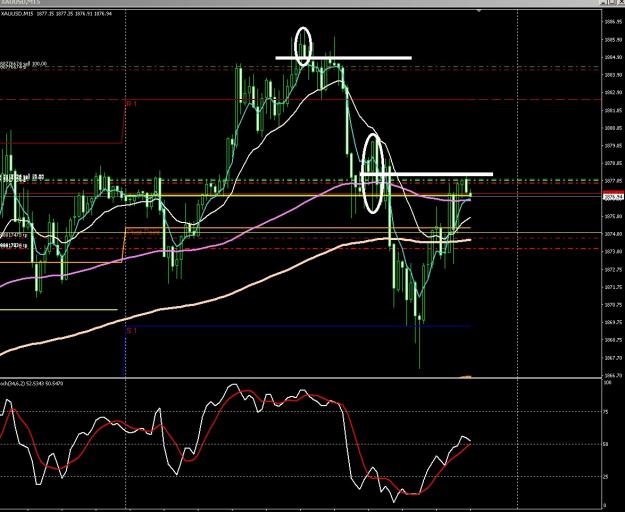Select the R1 pivot level label
The image size is (625, 512).
(x=131, y=104)
